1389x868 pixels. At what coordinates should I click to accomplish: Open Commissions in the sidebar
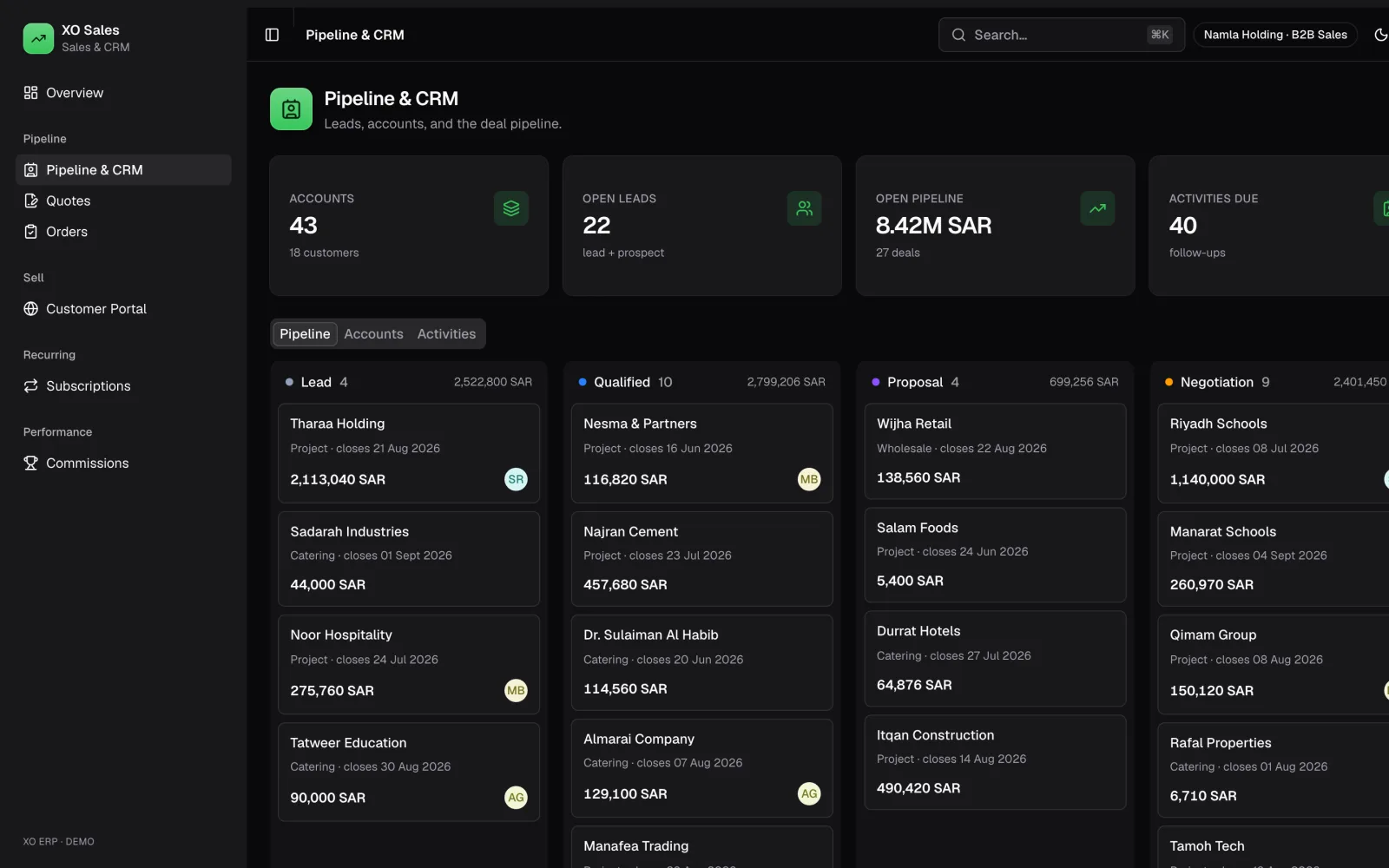pyautogui.click(x=123, y=464)
